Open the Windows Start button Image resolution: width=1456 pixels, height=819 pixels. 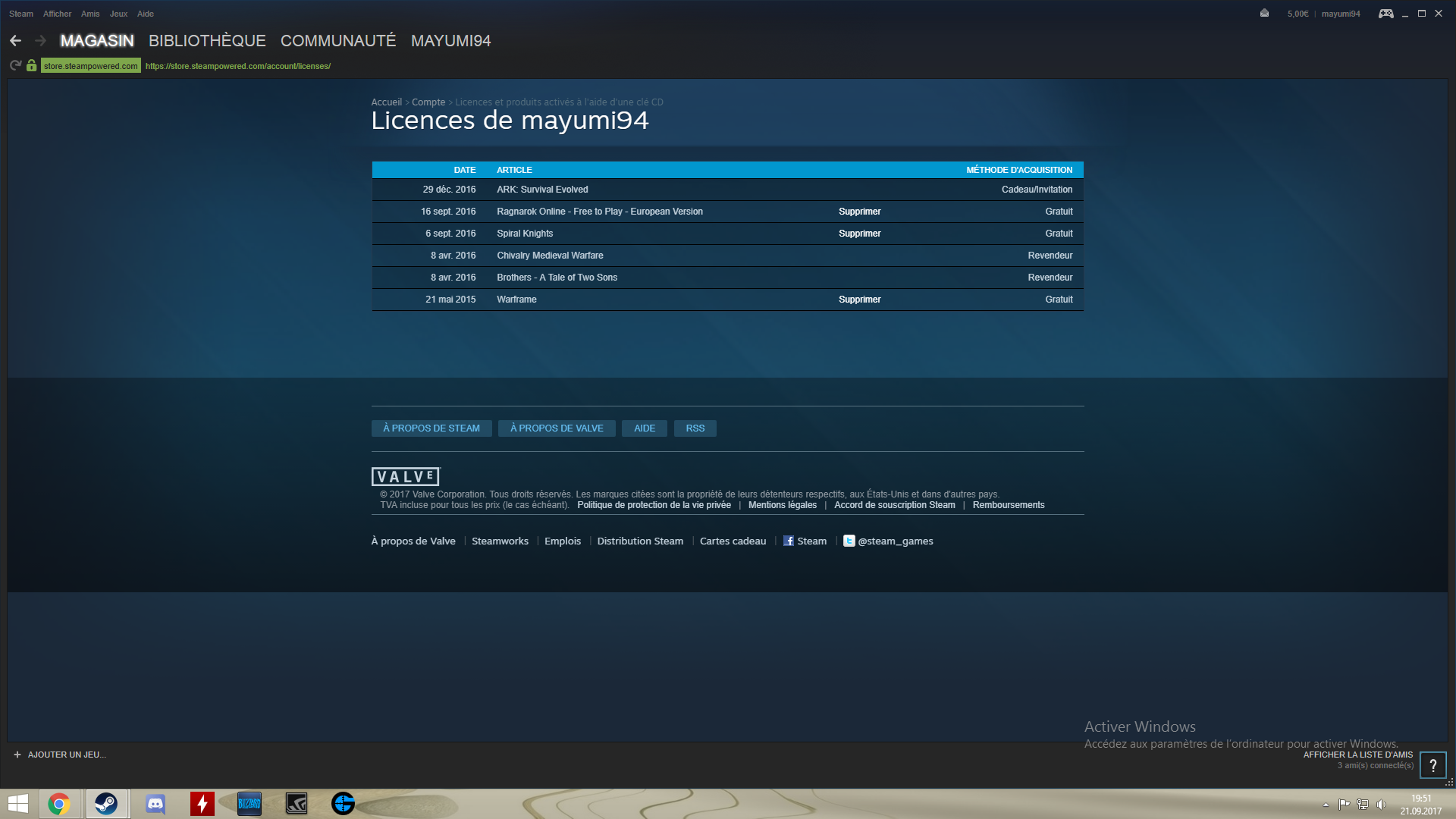18,804
